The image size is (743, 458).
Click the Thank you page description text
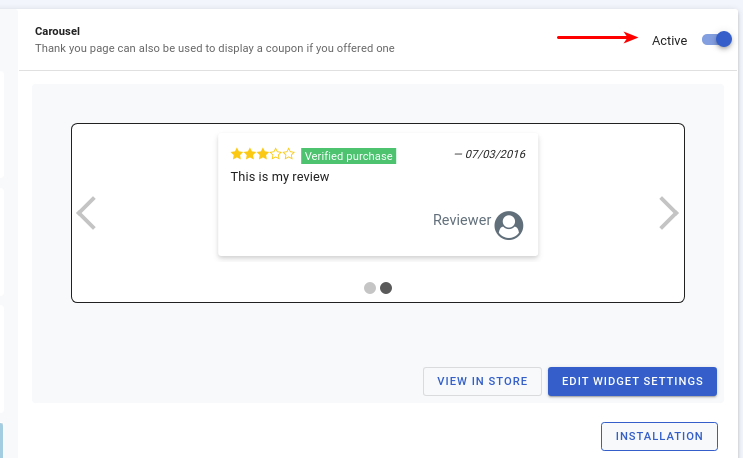pyautogui.click(x=215, y=48)
